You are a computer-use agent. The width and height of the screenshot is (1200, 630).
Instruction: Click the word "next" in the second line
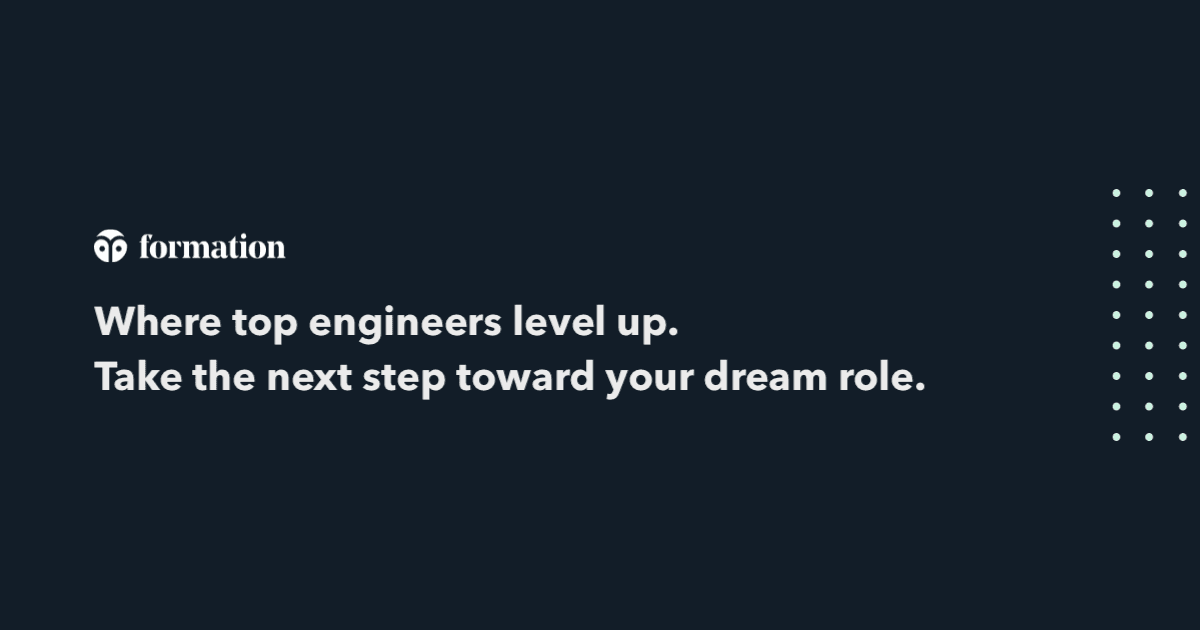320,379
